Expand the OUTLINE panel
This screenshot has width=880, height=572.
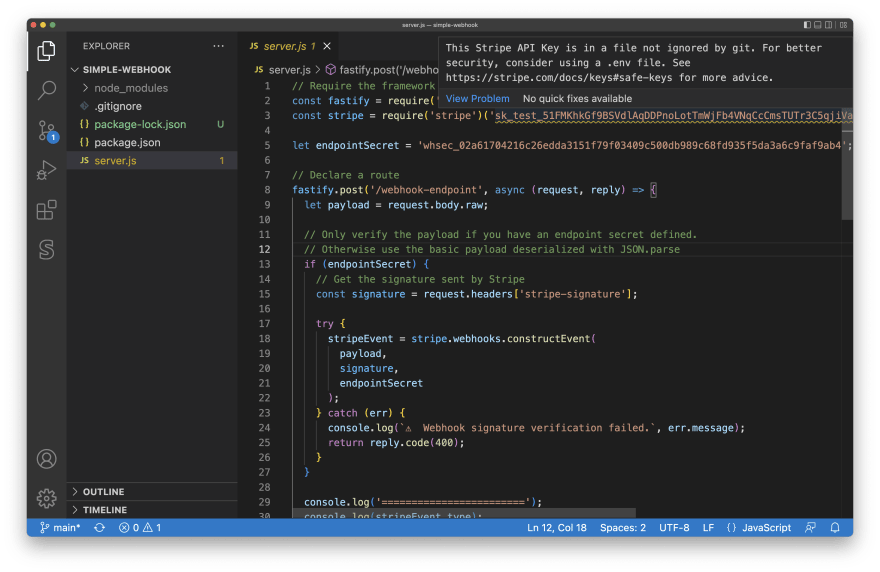[152, 492]
